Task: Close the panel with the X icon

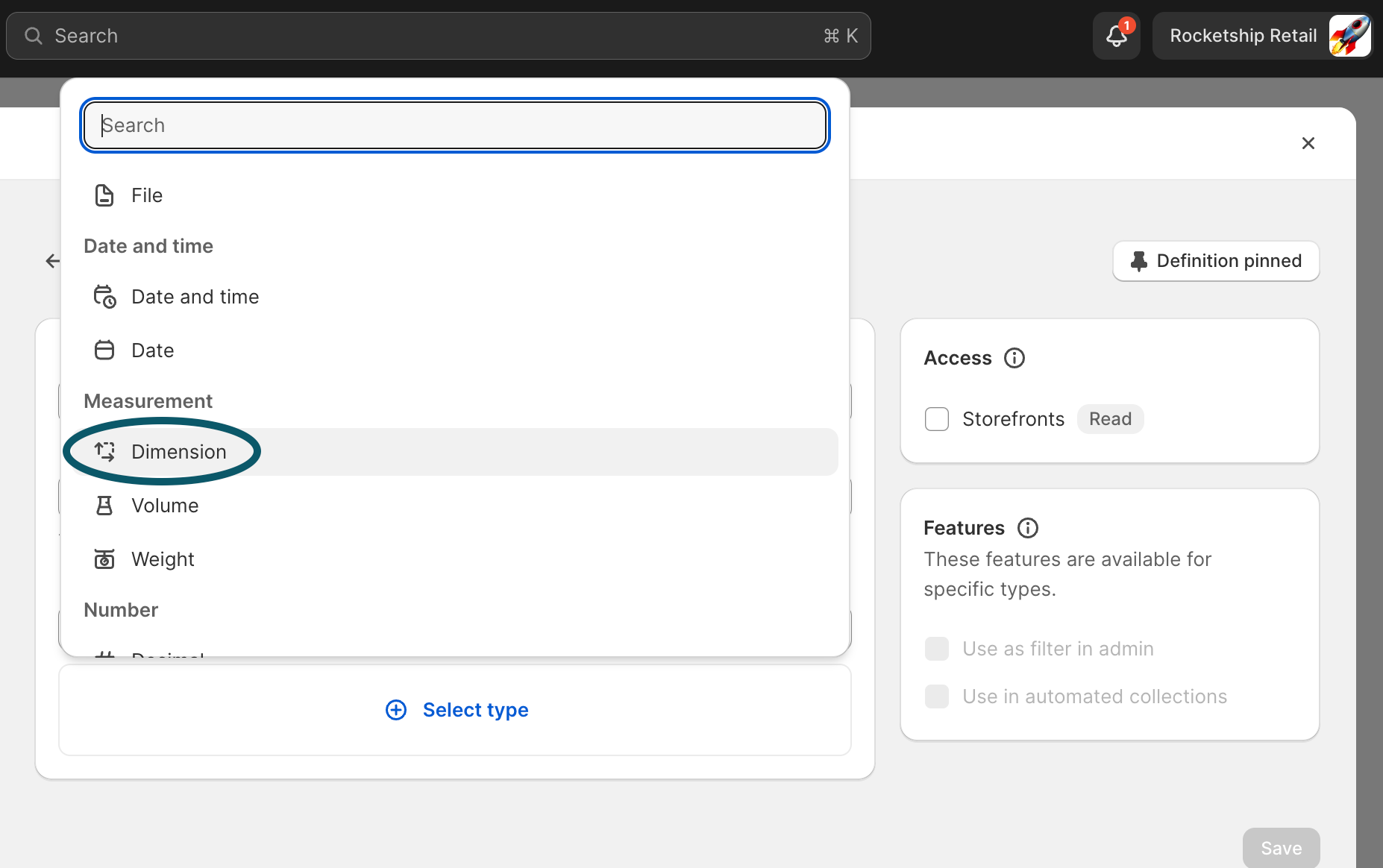Action: pyautogui.click(x=1308, y=143)
